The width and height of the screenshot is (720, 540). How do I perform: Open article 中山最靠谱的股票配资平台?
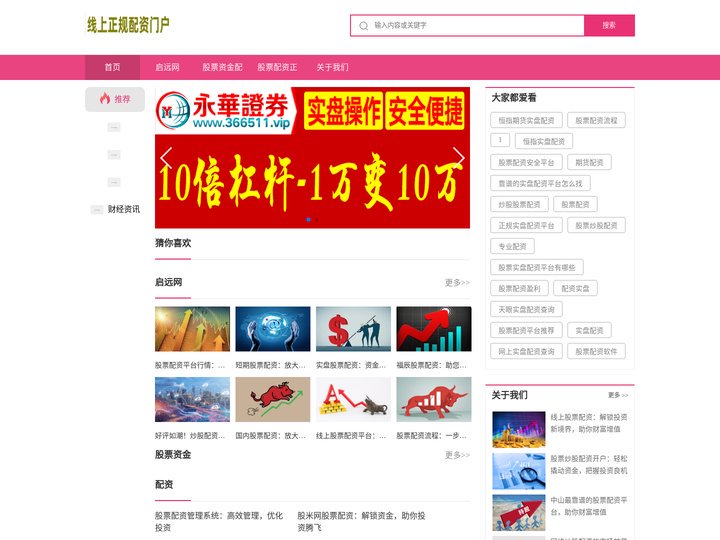pos(589,506)
